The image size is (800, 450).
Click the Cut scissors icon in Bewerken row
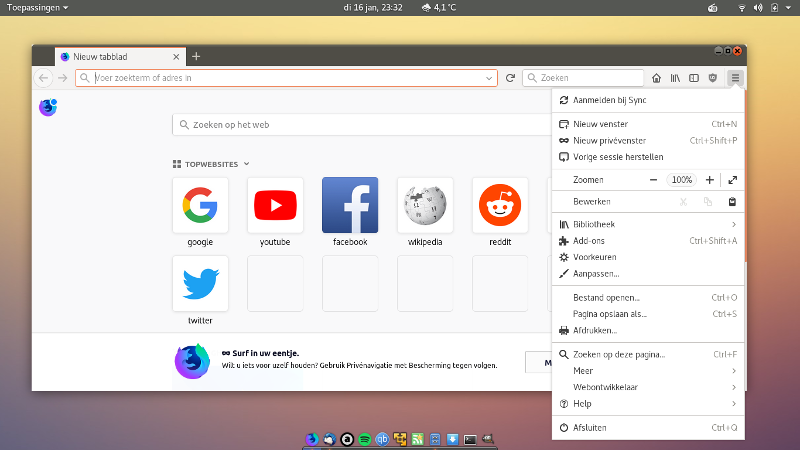[683, 202]
